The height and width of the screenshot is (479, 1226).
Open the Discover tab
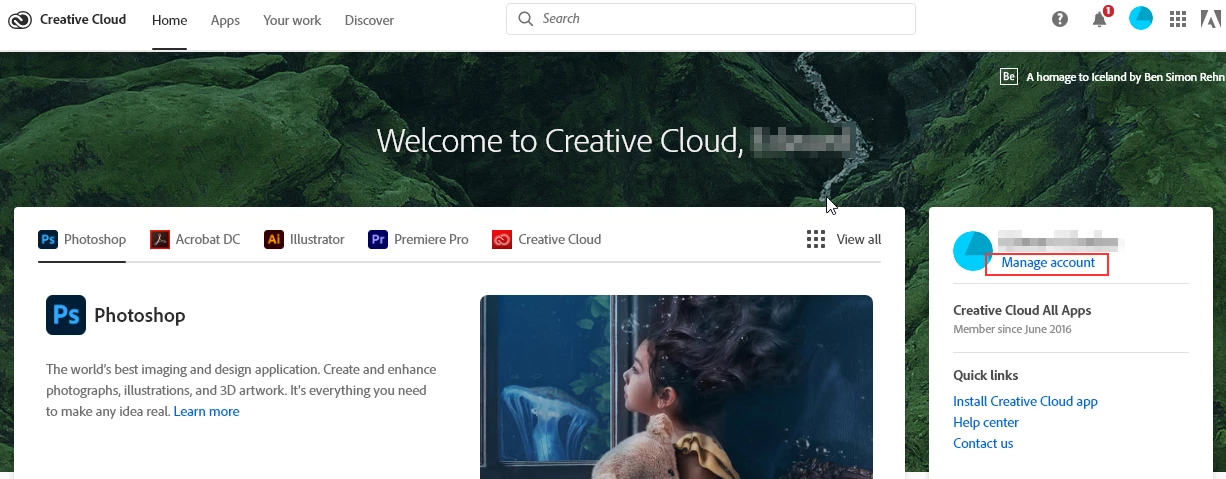[369, 20]
